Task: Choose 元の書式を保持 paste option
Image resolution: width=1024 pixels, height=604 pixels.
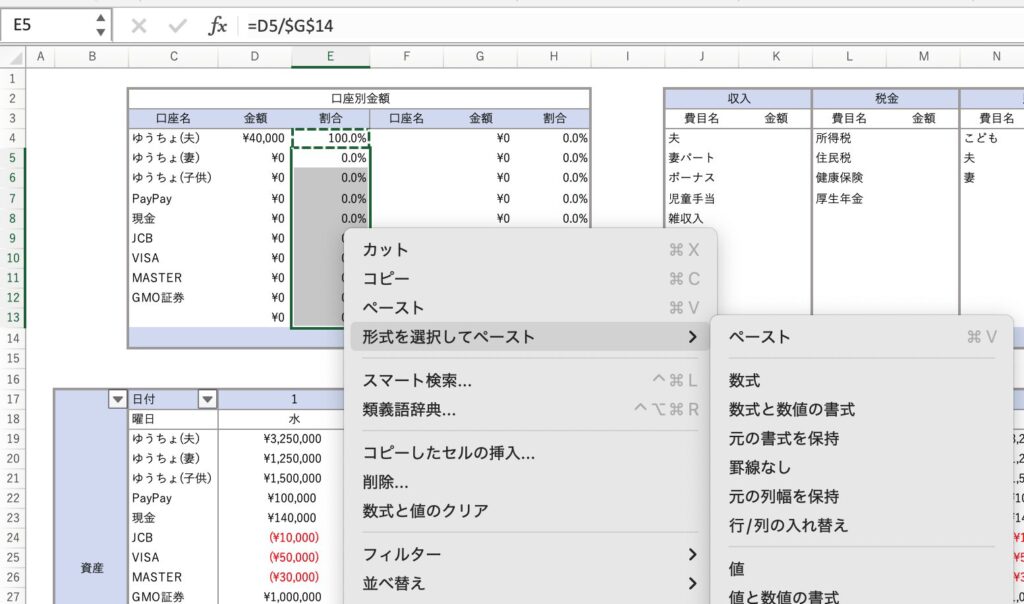Action: click(784, 438)
